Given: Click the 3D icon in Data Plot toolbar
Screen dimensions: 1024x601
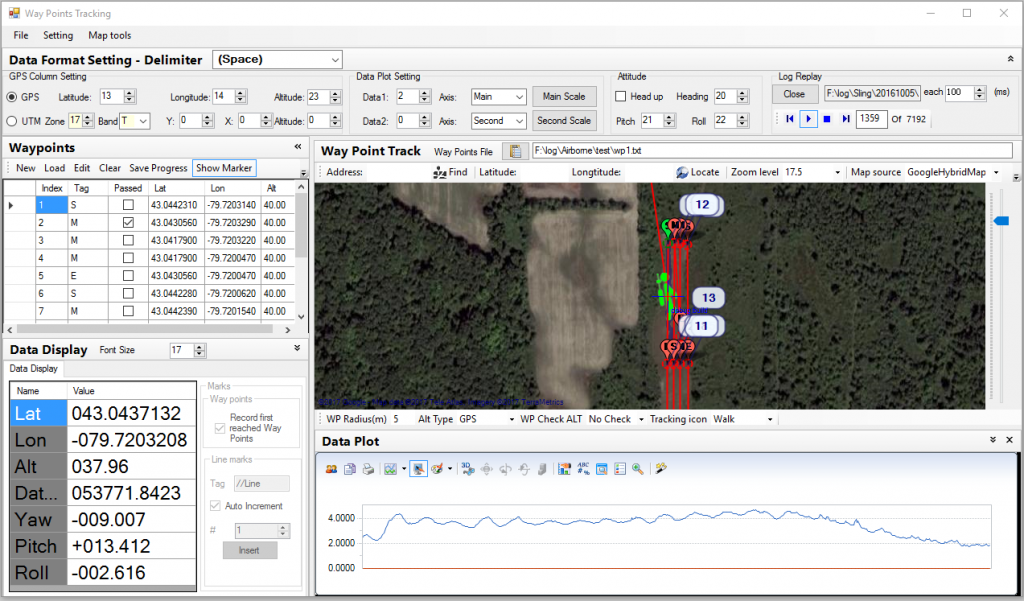Looking at the screenshot, I should click(468, 468).
